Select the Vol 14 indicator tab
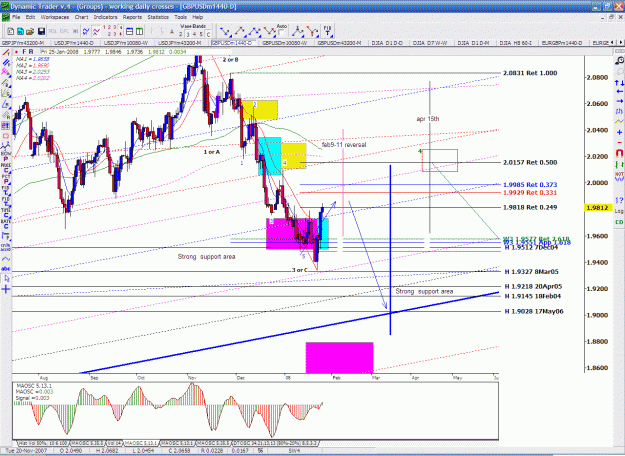Viewport: 625px width, 456px height. (x=114, y=443)
